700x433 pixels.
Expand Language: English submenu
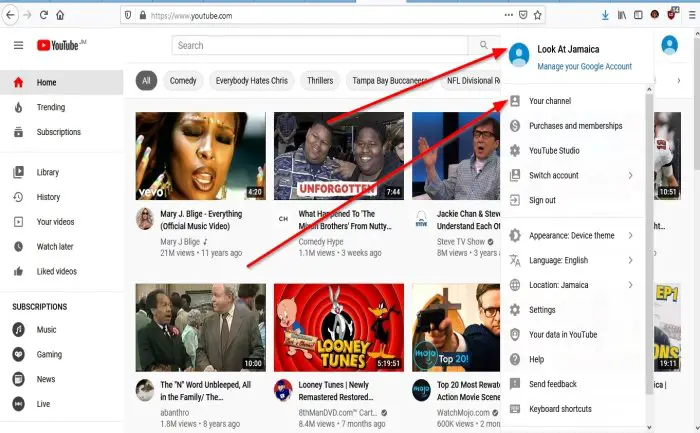point(573,260)
